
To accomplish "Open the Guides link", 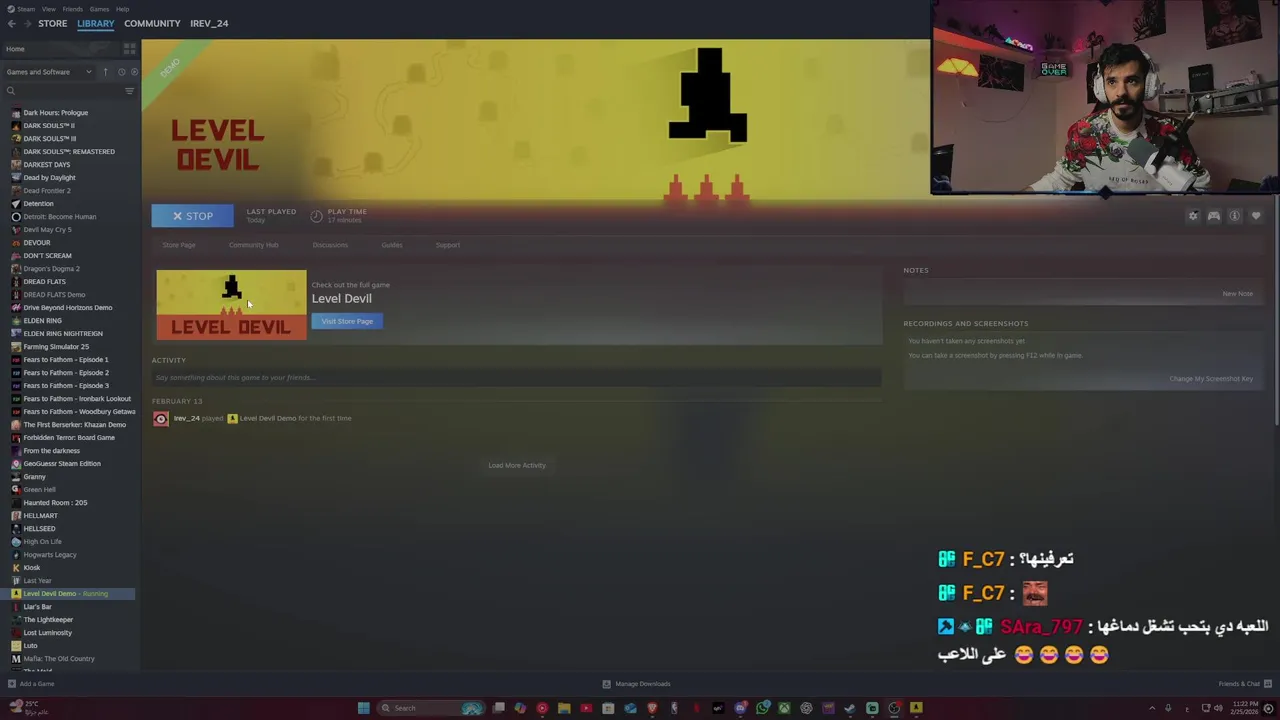I will pos(391,245).
